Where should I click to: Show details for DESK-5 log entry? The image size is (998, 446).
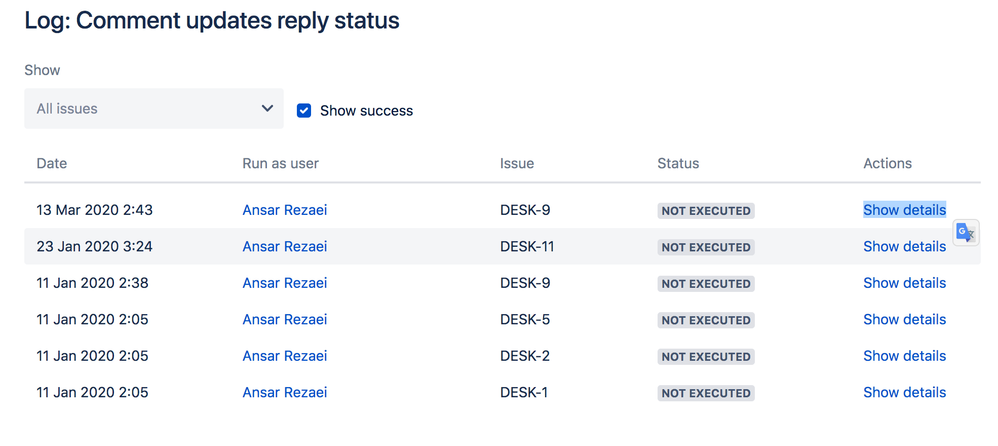[x=904, y=320]
